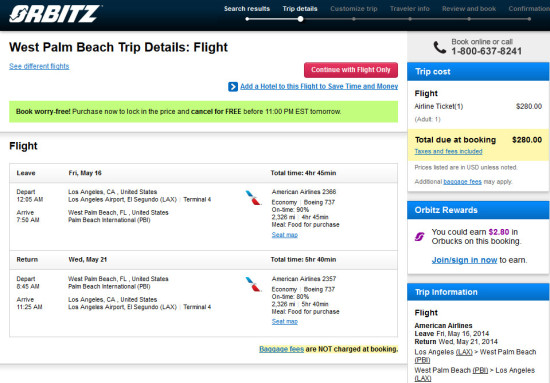Screen dimensions: 550x383
Task: Go to Search results step
Action: (x=247, y=9)
